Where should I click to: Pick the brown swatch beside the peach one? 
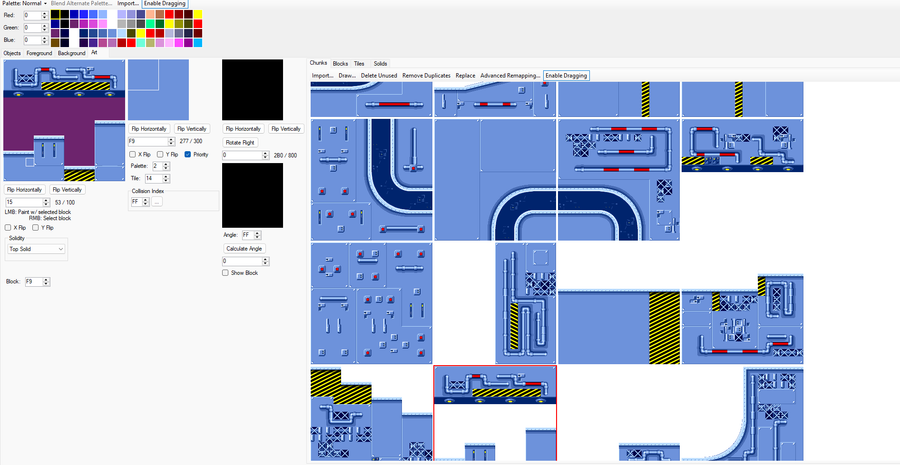(160, 14)
